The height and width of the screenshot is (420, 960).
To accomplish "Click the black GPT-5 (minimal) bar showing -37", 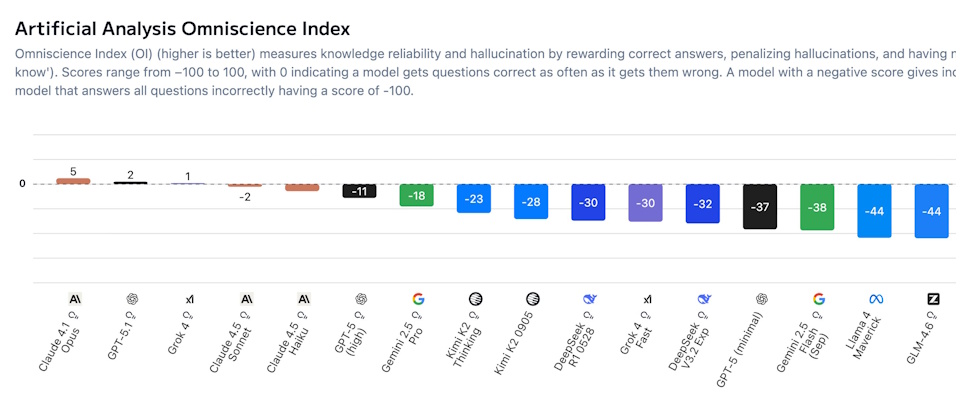I will pos(760,206).
